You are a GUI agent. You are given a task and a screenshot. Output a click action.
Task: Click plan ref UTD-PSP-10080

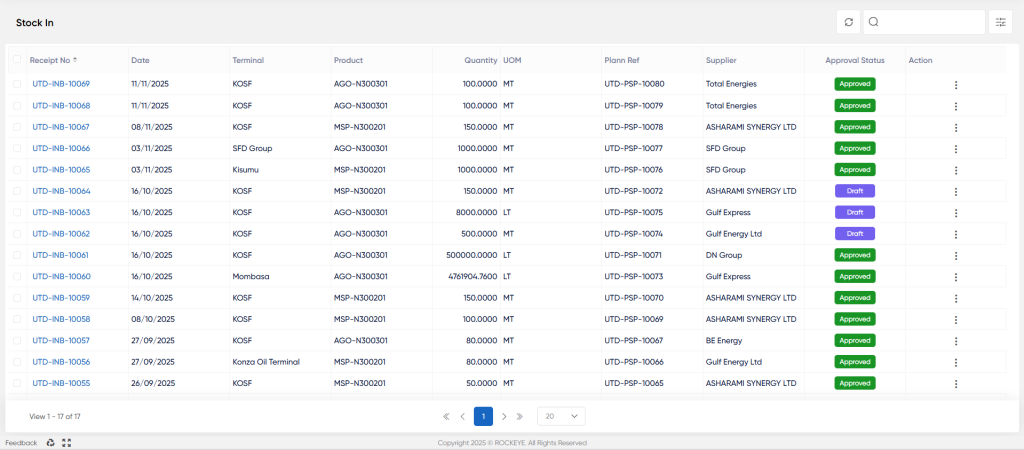pos(634,84)
